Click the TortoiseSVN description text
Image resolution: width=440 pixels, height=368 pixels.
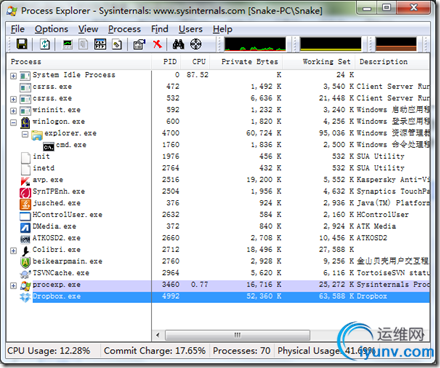click(x=393, y=273)
